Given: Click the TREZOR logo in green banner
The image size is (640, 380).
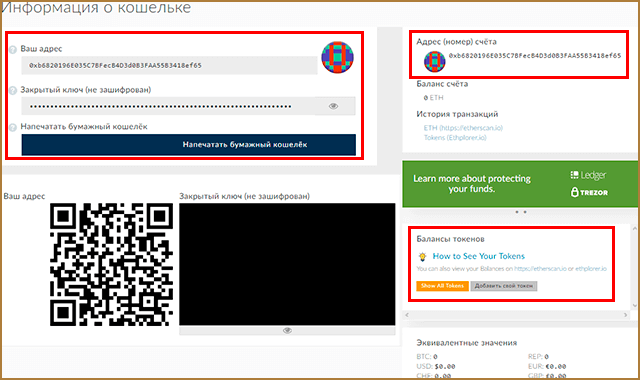Looking at the screenshot, I should pos(589,192).
